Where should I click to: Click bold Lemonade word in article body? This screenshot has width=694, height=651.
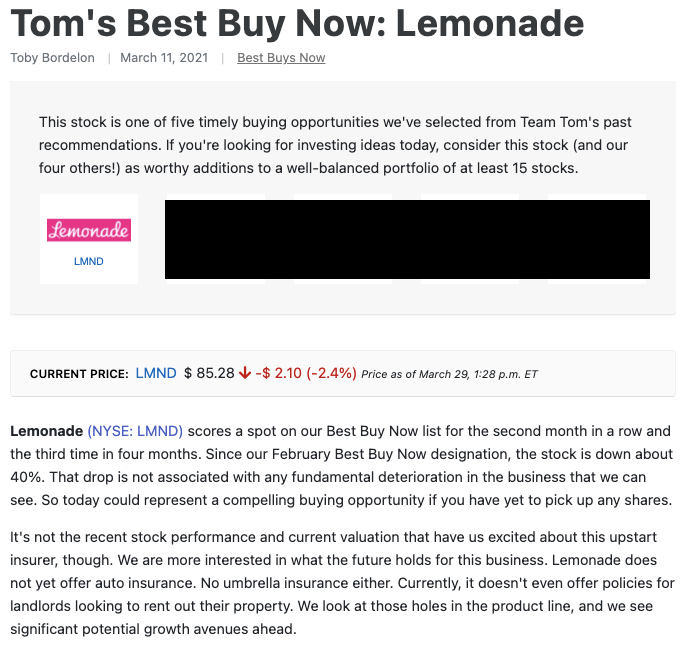[x=46, y=431]
